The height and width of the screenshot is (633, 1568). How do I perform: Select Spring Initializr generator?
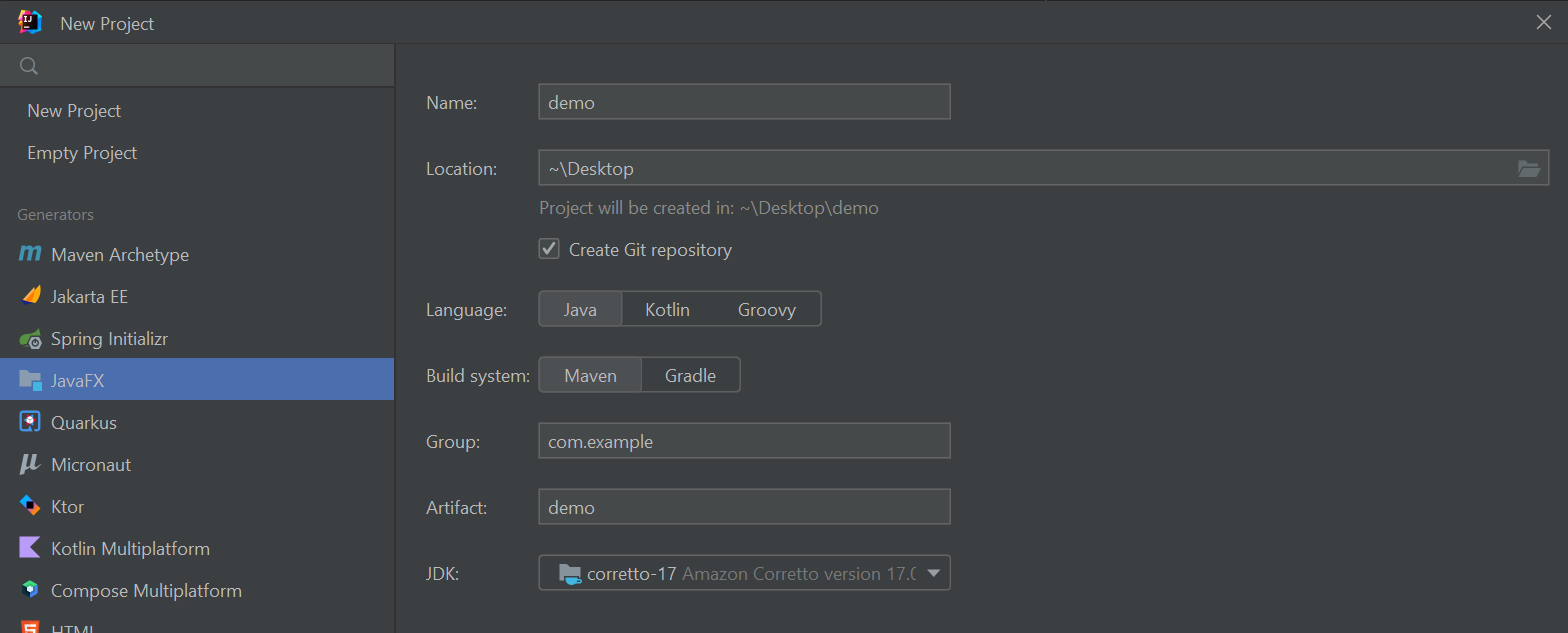(x=197, y=338)
